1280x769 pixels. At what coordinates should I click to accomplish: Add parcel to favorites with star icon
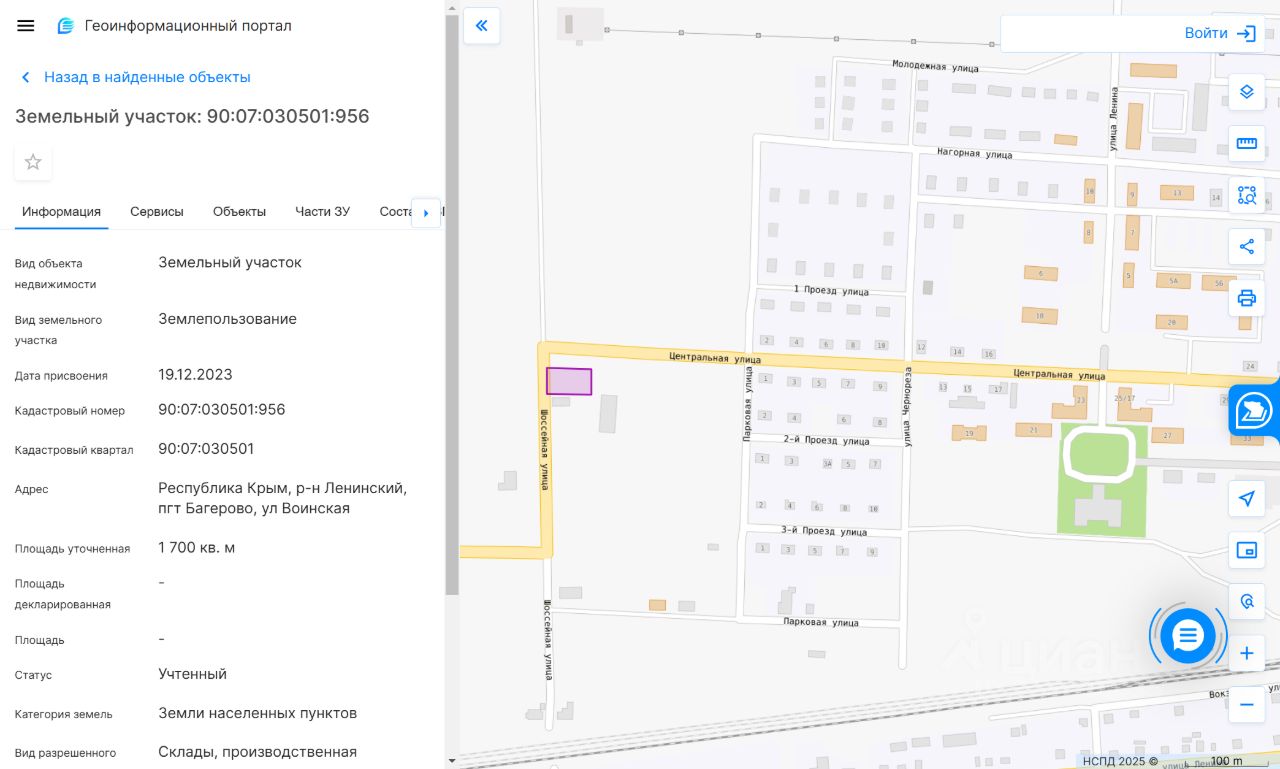tap(33, 162)
